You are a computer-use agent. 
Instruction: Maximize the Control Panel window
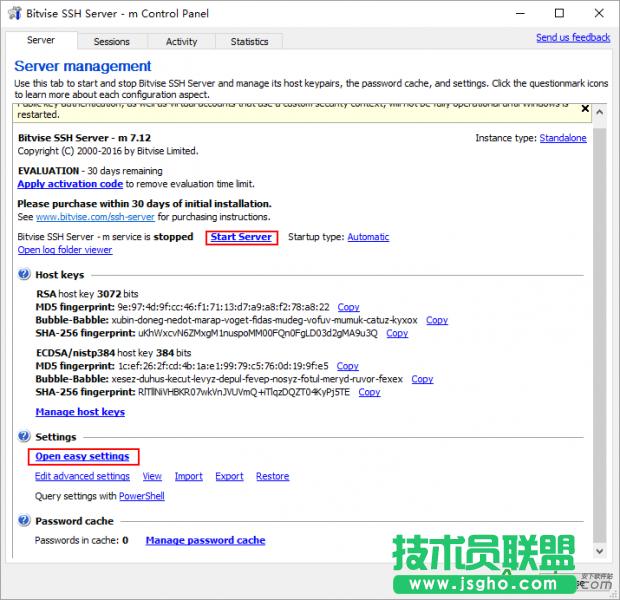559,13
